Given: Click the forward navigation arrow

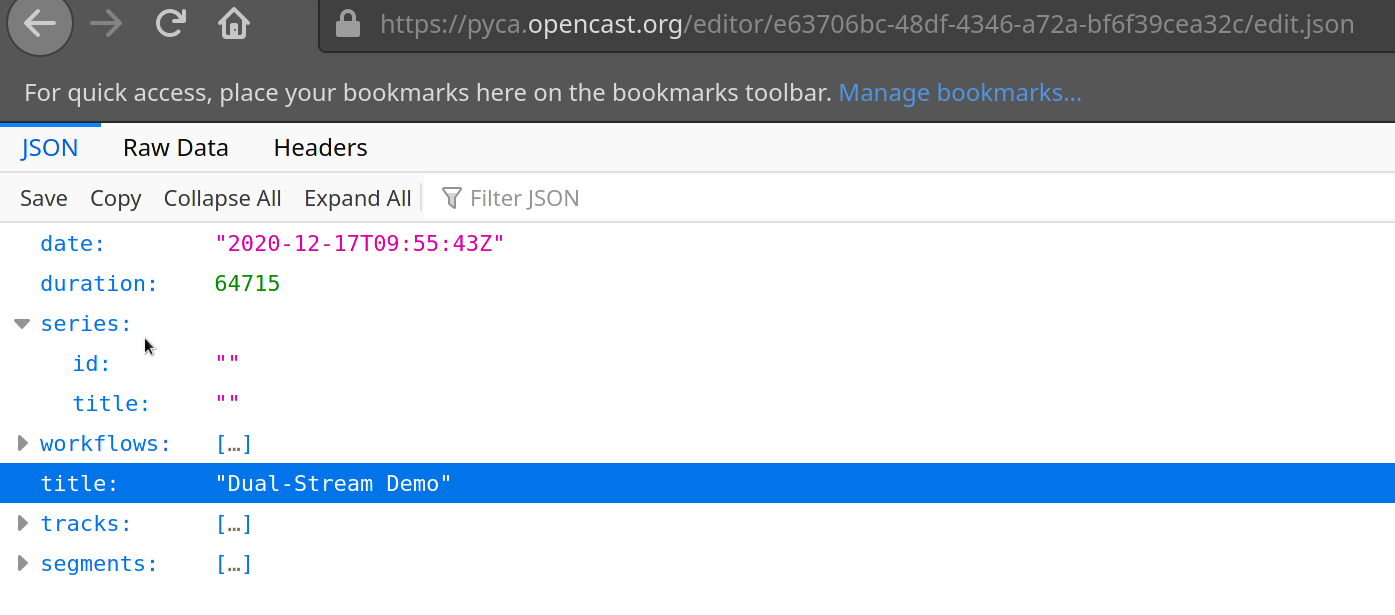Looking at the screenshot, I should point(105,24).
